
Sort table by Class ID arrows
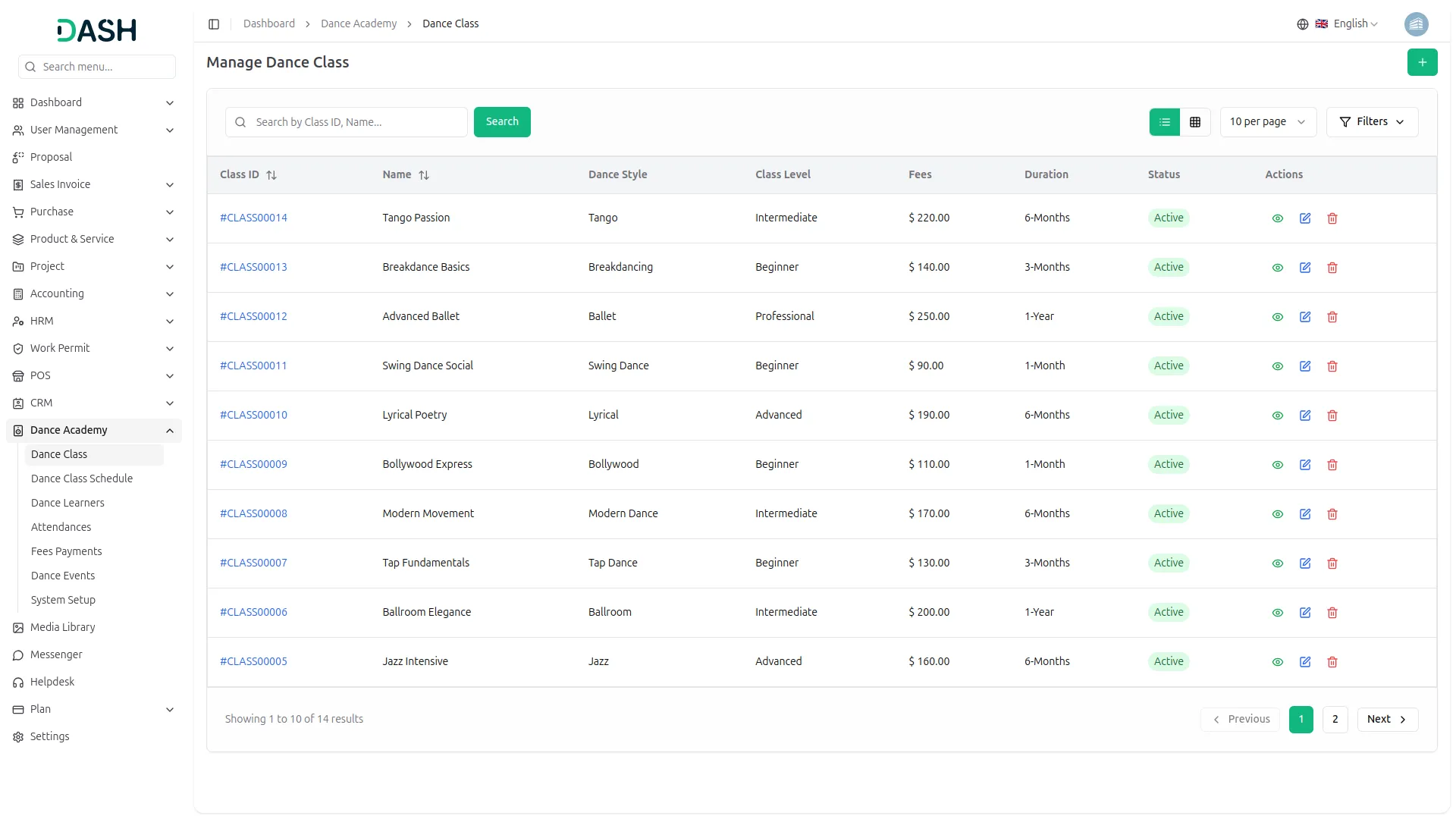pyautogui.click(x=271, y=175)
